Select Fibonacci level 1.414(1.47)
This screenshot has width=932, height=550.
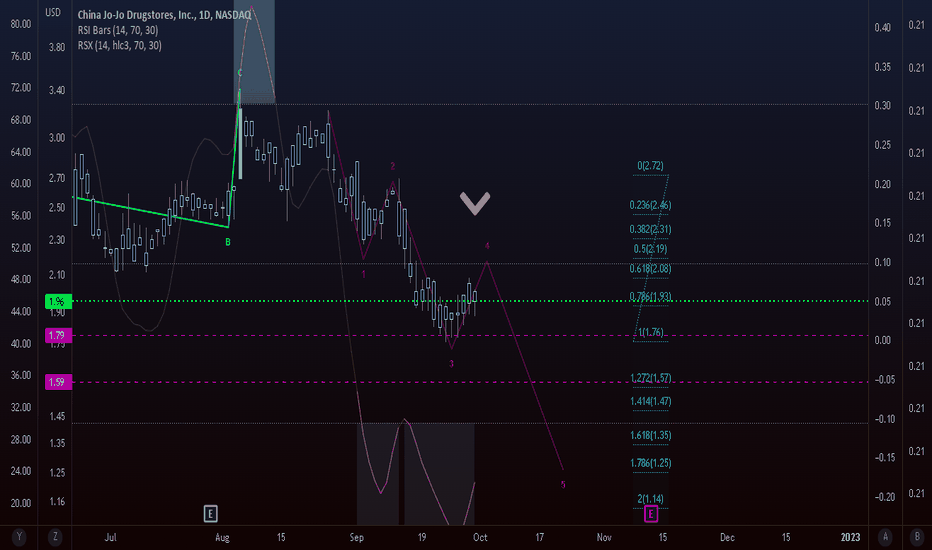[650, 401]
